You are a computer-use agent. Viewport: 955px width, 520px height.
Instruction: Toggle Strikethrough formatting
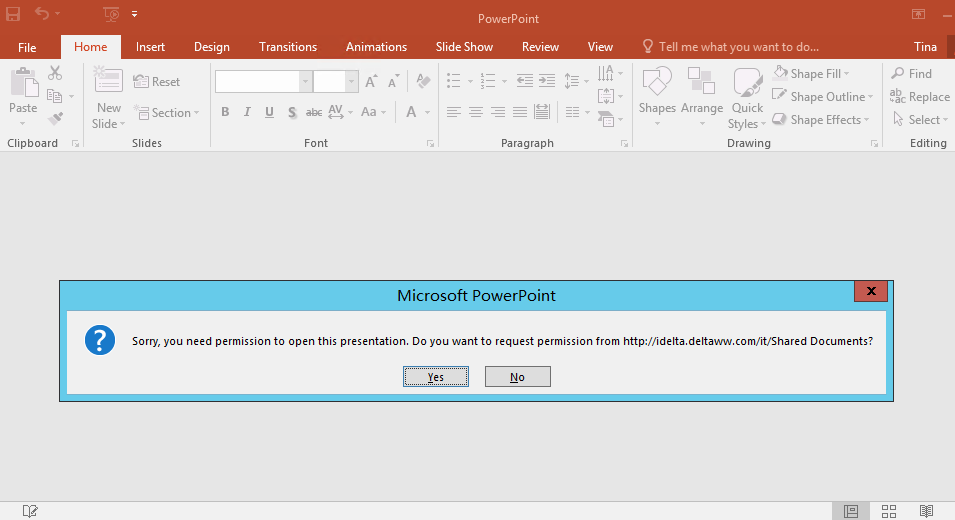pos(314,112)
